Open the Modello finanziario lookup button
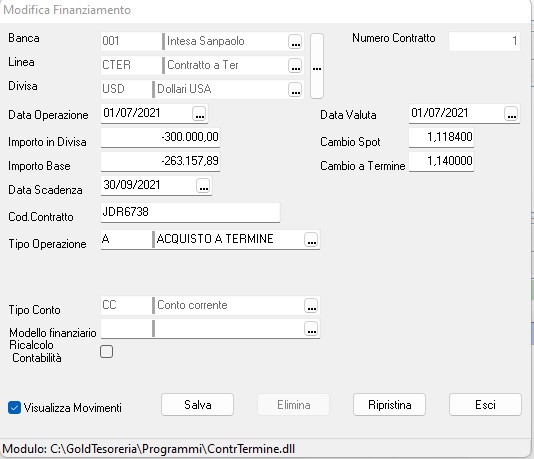Screen dimensions: 534x459 pyautogui.click(x=311, y=329)
